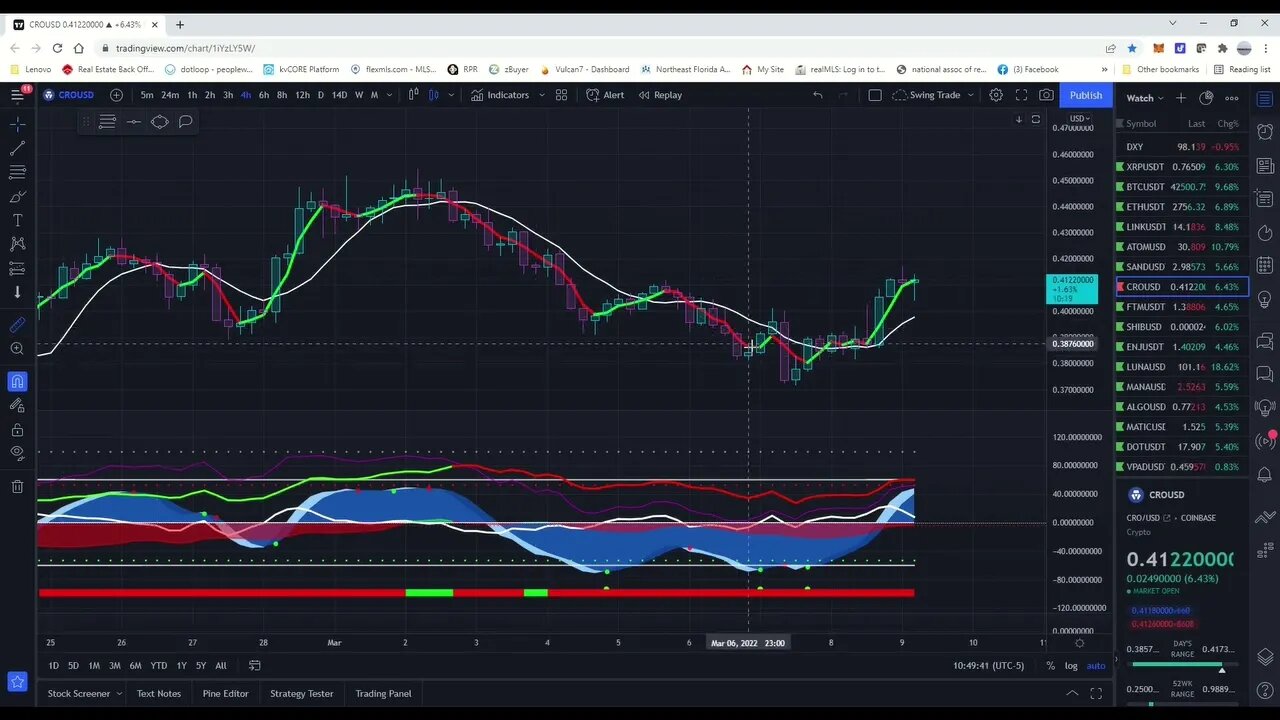Open prediction and measurement tools

(17, 268)
